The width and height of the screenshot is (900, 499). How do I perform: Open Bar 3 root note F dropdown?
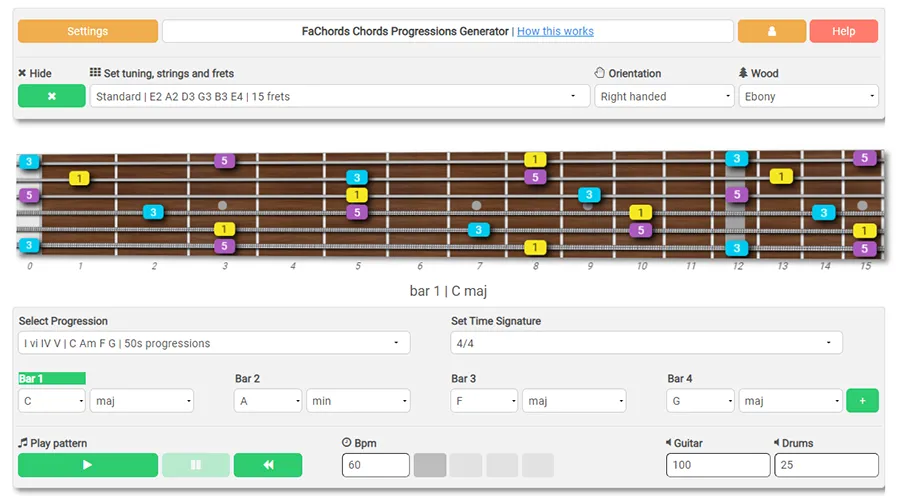[x=484, y=401]
